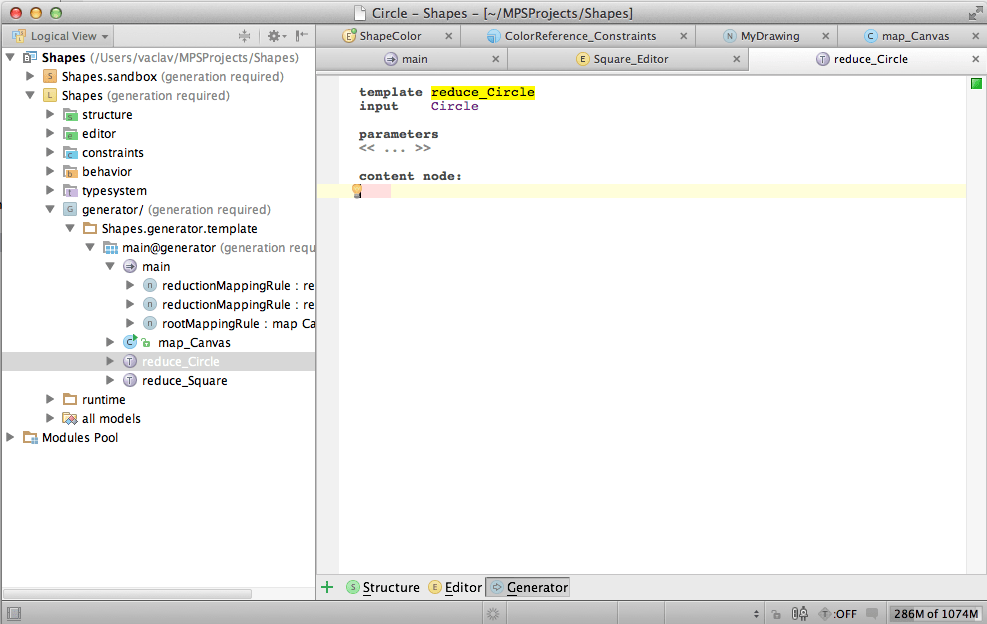Click the lock icon in status bar
The image size is (987, 624).
click(x=776, y=613)
